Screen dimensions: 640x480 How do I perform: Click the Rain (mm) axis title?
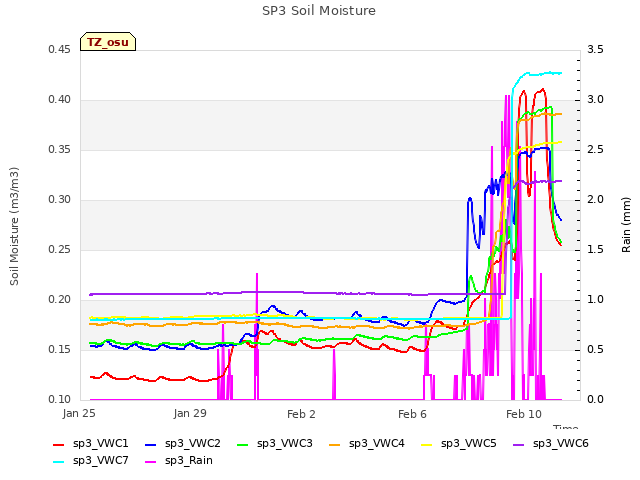click(627, 225)
